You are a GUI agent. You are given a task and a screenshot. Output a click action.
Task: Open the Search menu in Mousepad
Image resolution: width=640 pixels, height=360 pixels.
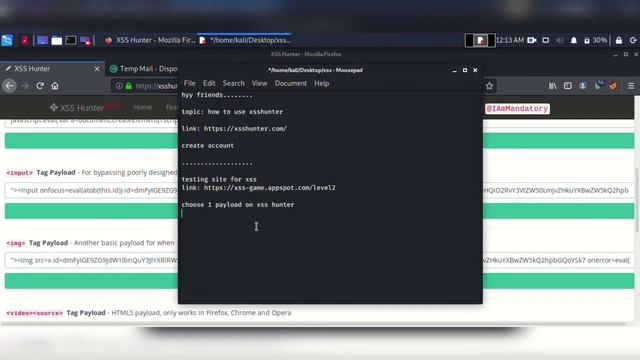(x=233, y=83)
